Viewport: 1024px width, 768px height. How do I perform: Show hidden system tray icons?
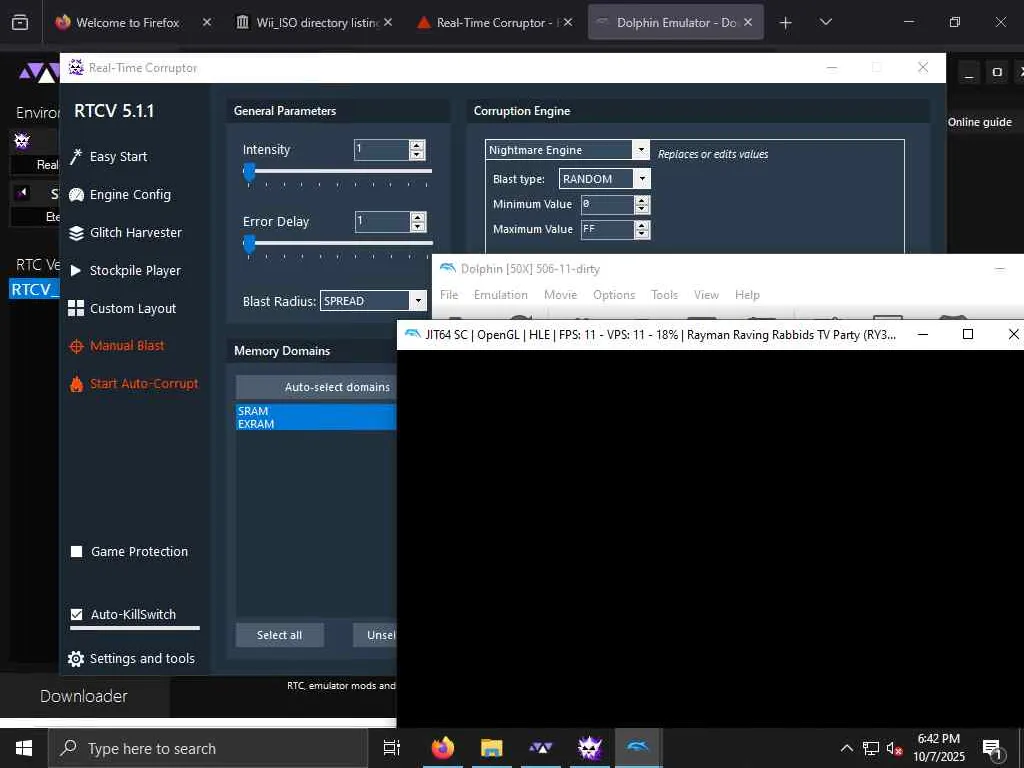click(x=846, y=748)
